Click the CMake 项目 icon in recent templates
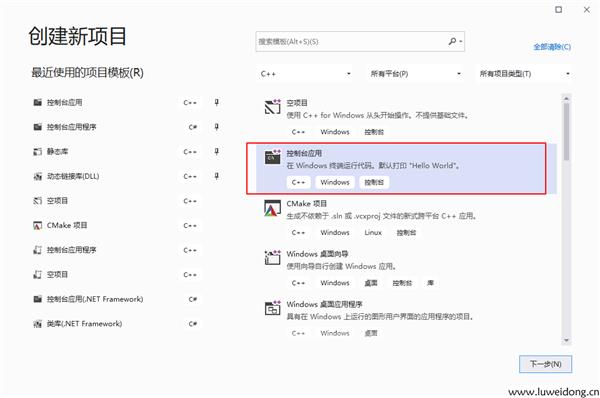 point(38,225)
